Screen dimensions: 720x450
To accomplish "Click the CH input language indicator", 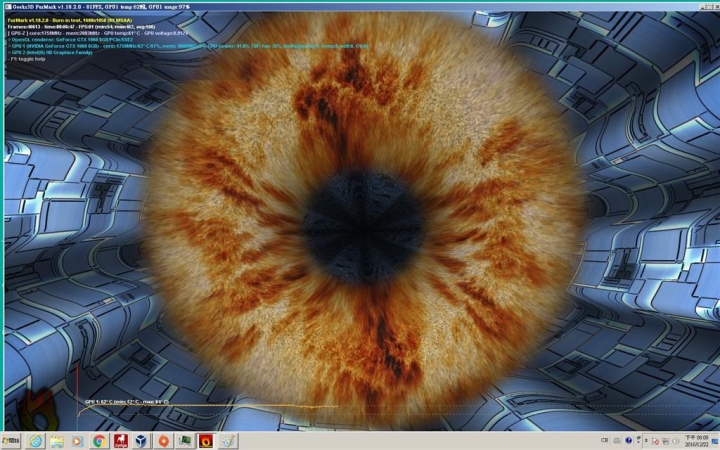I will tap(604, 440).
